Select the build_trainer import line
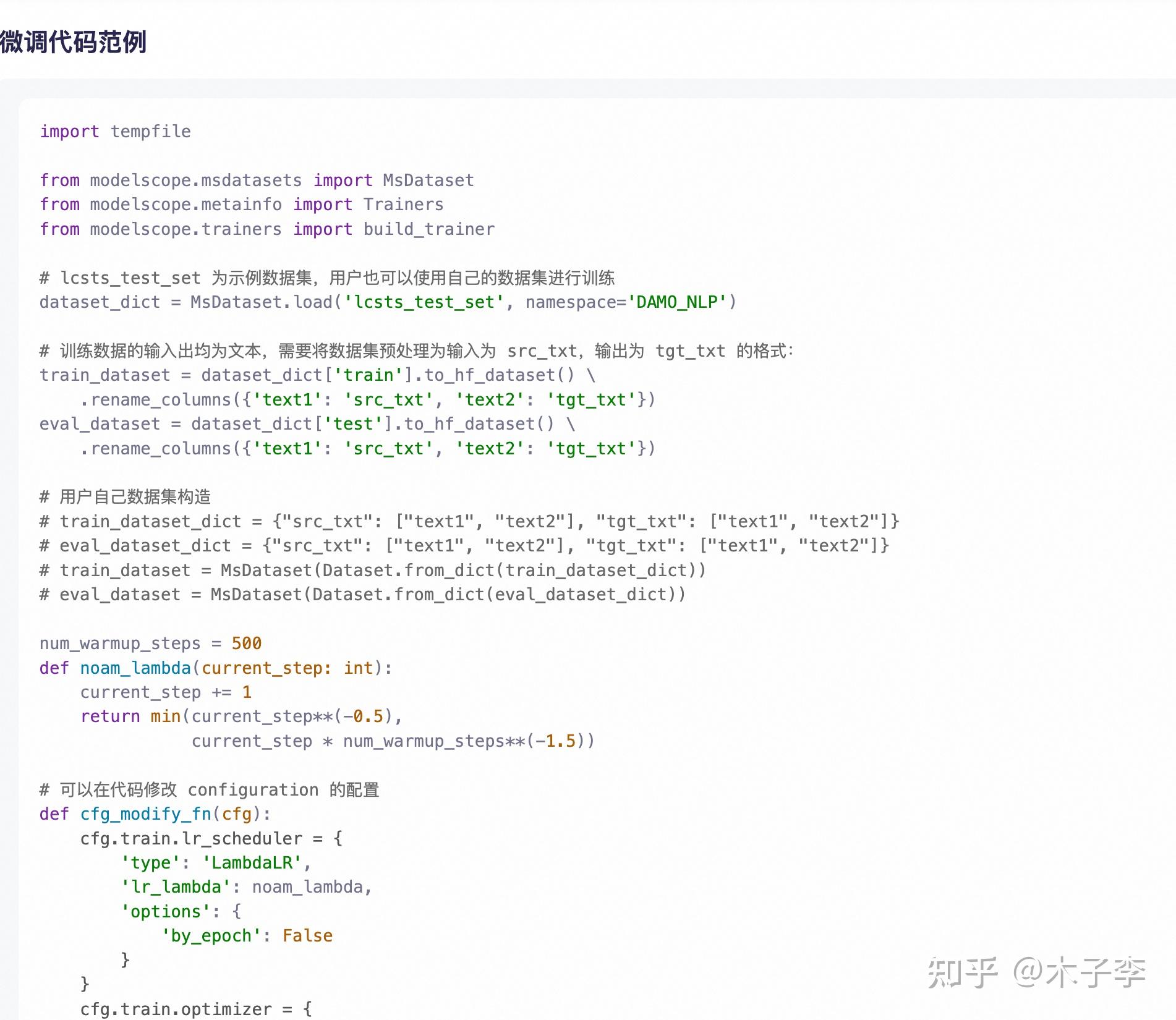1176x1020 pixels. pyautogui.click(x=266, y=229)
